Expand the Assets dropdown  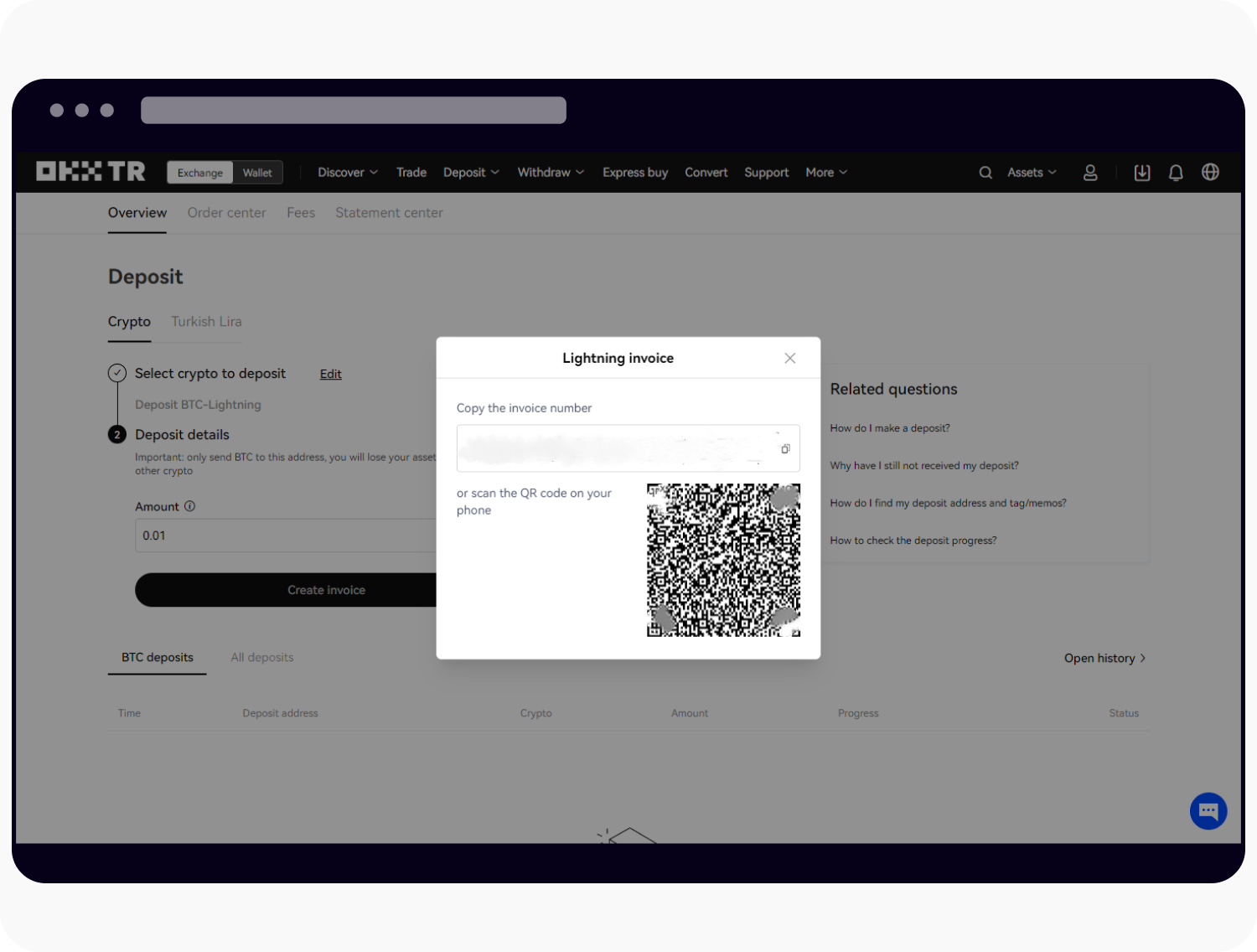[1031, 172]
